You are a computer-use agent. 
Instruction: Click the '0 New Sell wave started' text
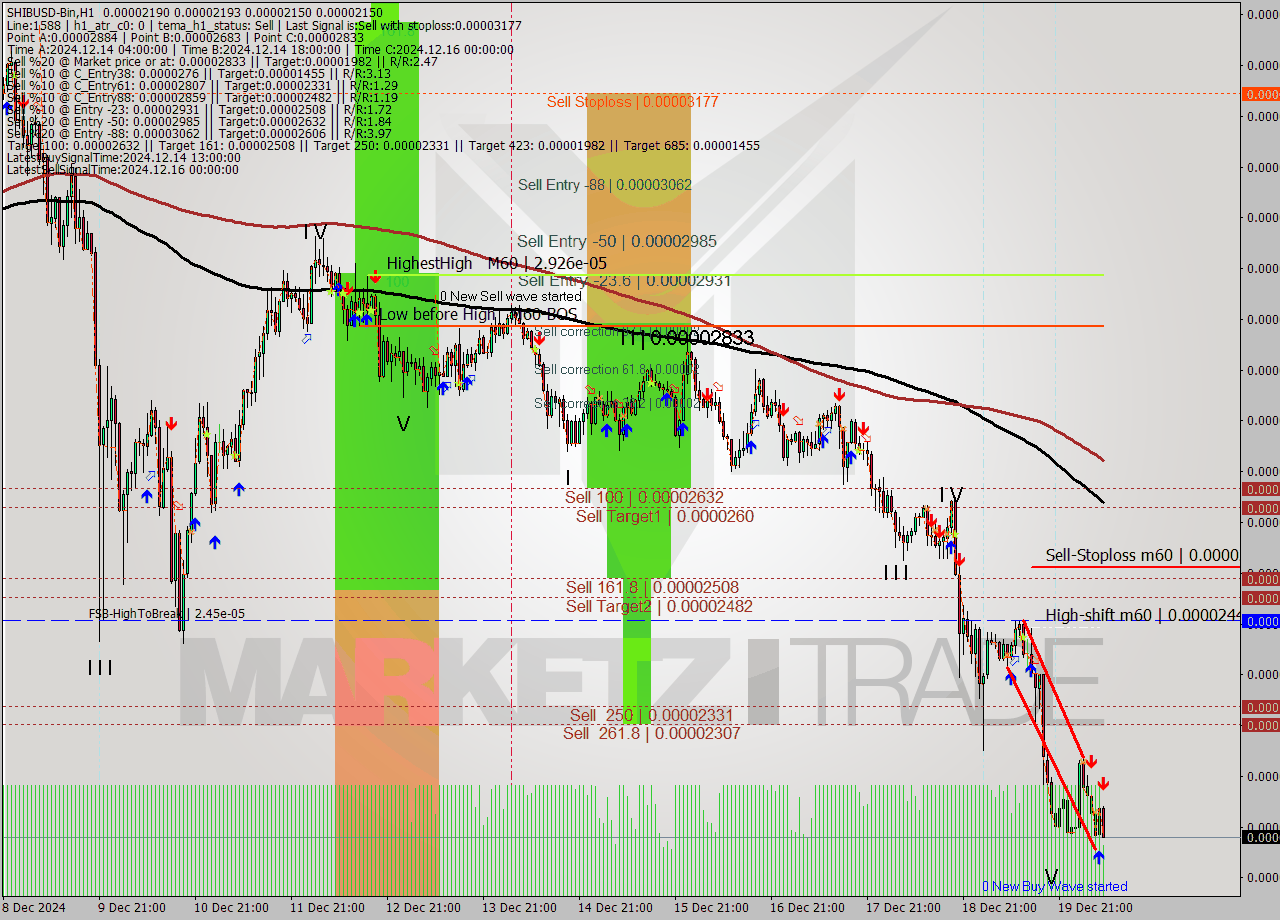coord(510,296)
